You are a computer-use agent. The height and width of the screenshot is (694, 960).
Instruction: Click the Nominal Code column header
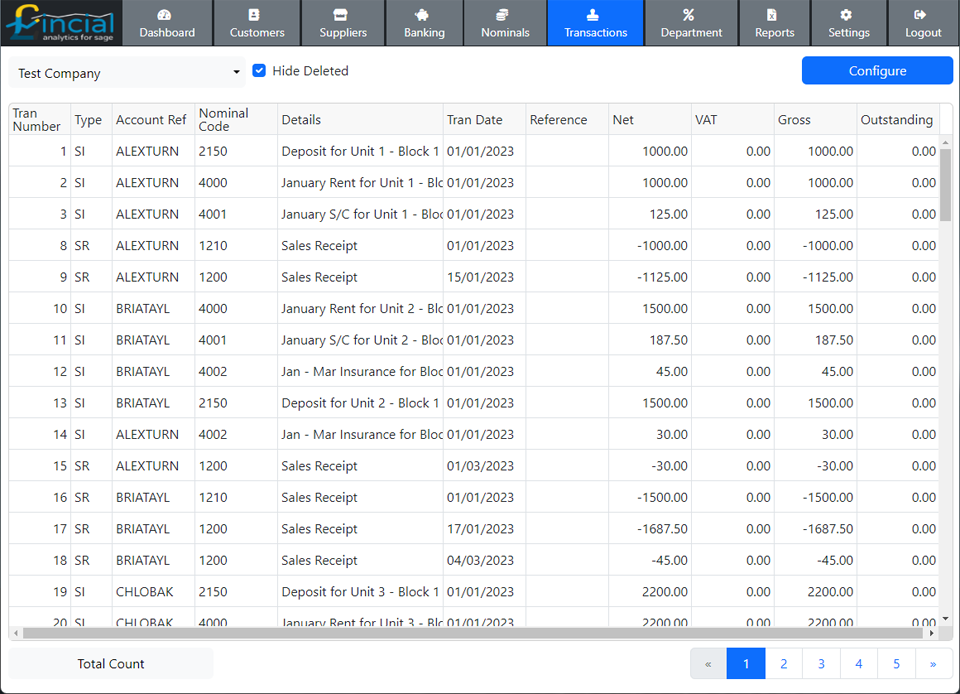[236, 119]
